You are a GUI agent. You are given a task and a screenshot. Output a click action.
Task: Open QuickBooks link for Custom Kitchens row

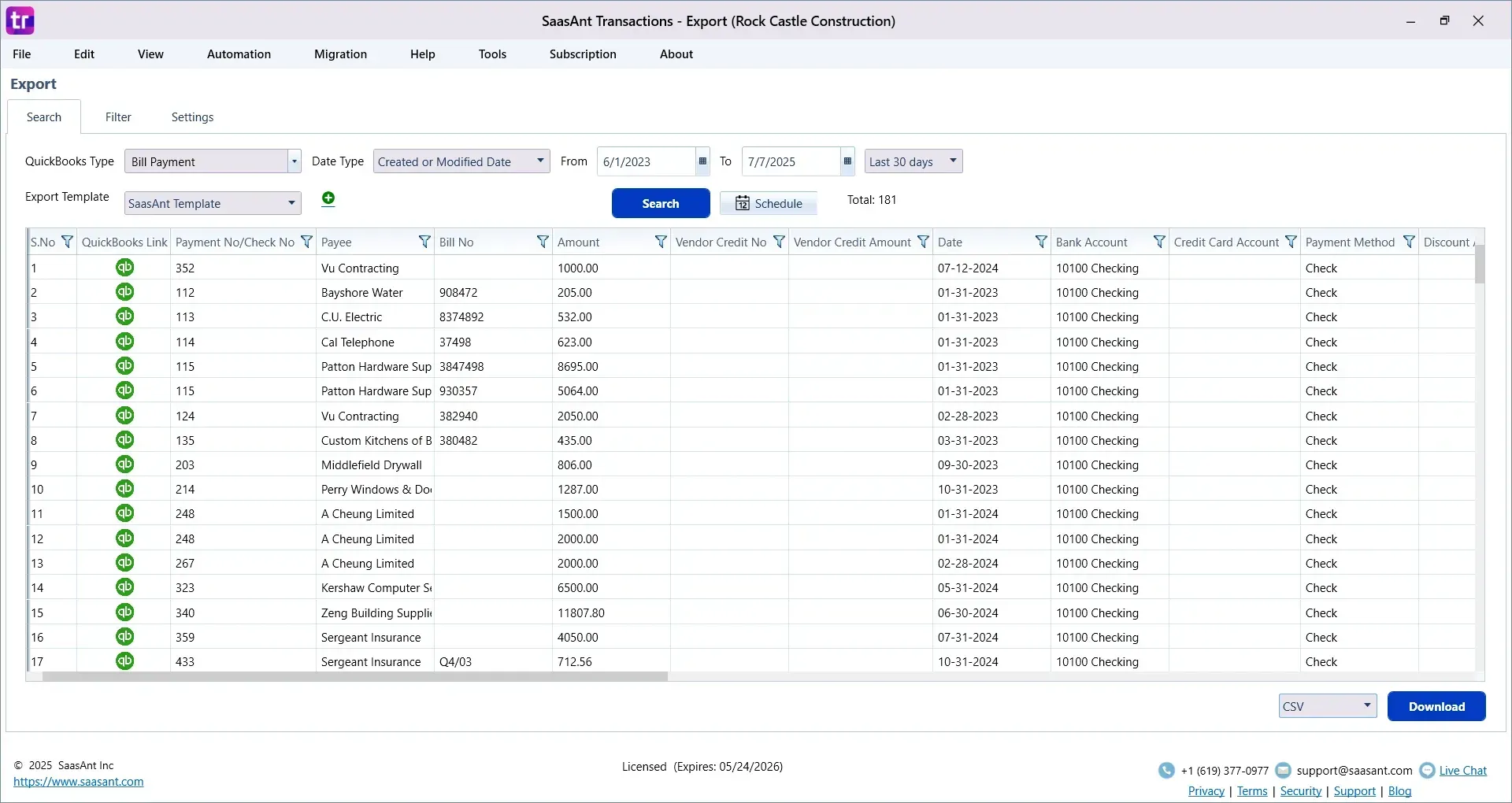coord(124,440)
